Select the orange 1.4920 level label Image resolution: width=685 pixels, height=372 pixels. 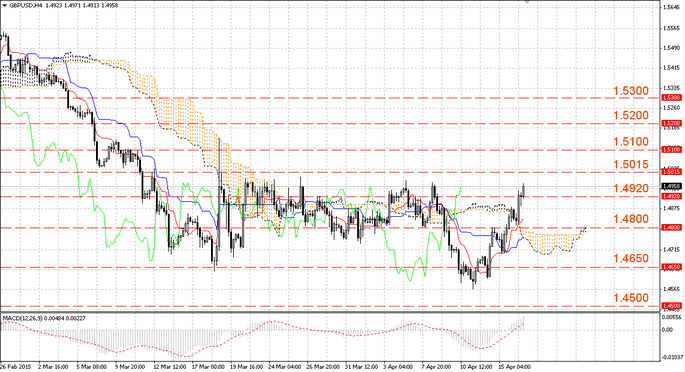631,188
